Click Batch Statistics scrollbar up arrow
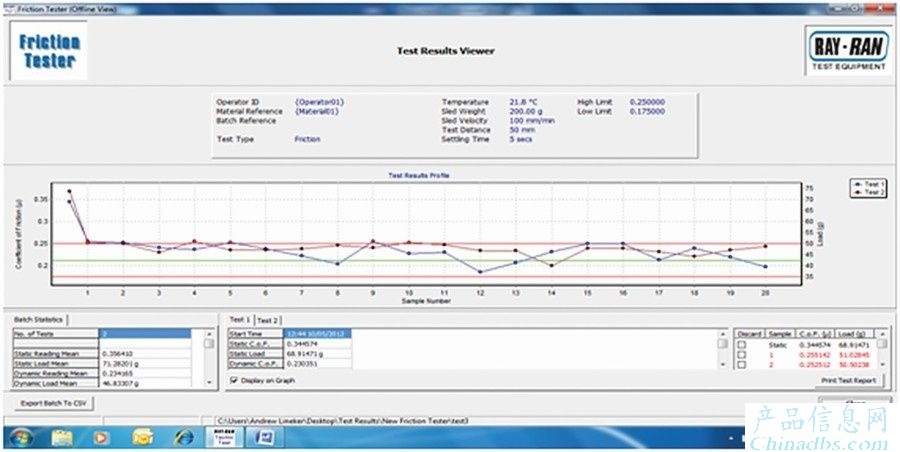The width and height of the screenshot is (900, 452). [209, 334]
